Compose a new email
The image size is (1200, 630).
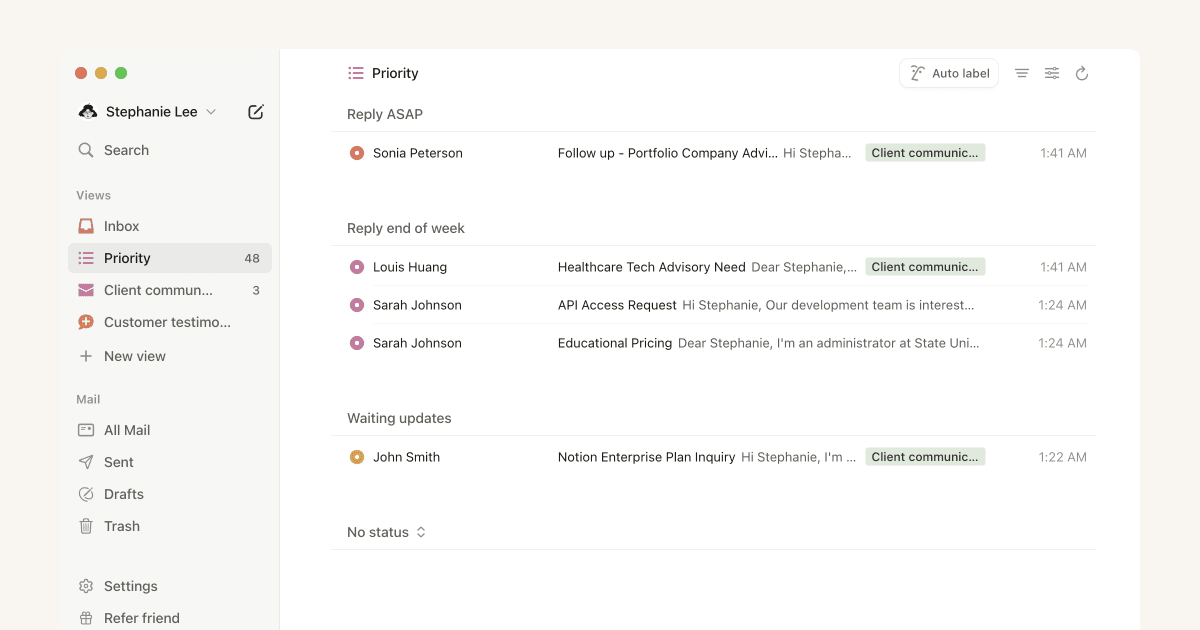255,112
